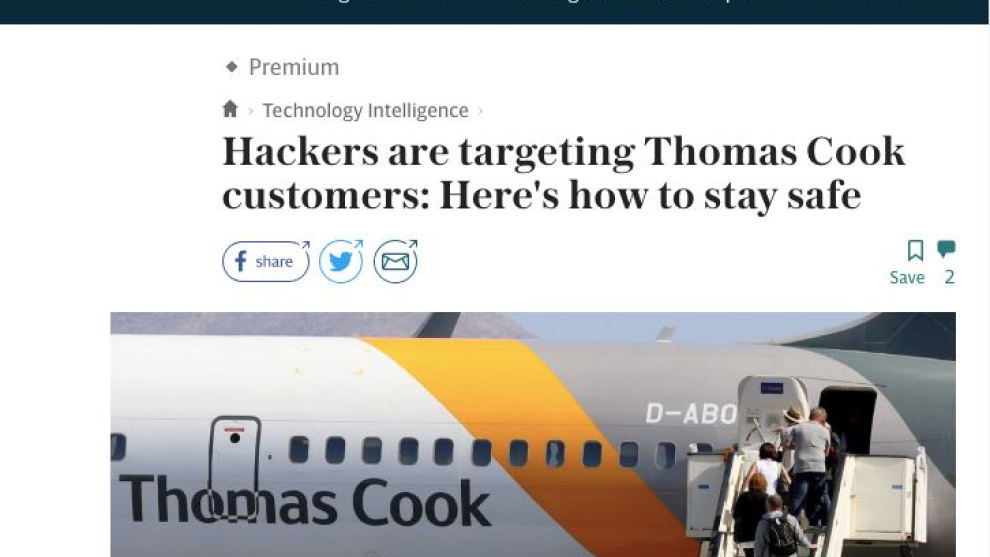Open the Technology Intelligence section

pyautogui.click(x=366, y=111)
